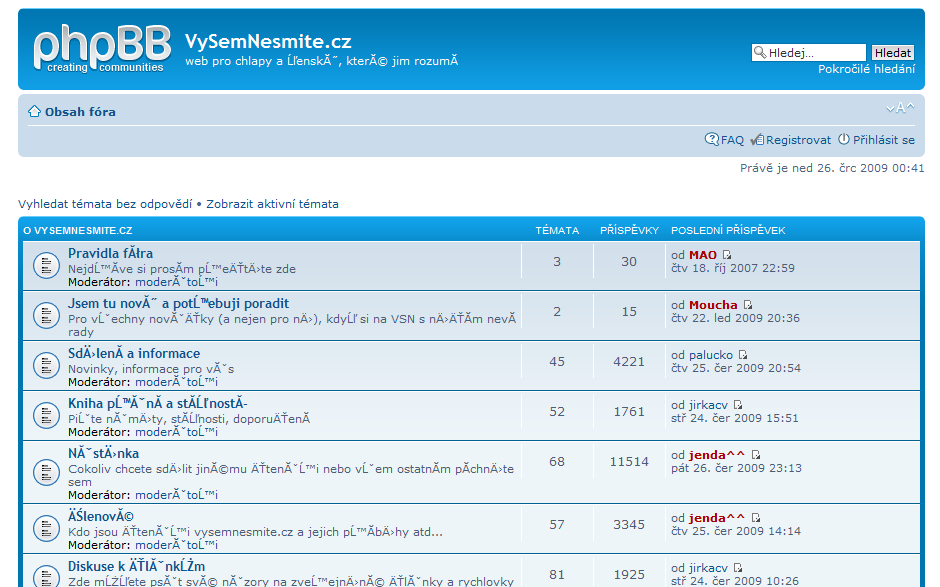Screen dimensions: 940x587
Task: Click the FAQ question mark icon
Action: (x=711, y=139)
